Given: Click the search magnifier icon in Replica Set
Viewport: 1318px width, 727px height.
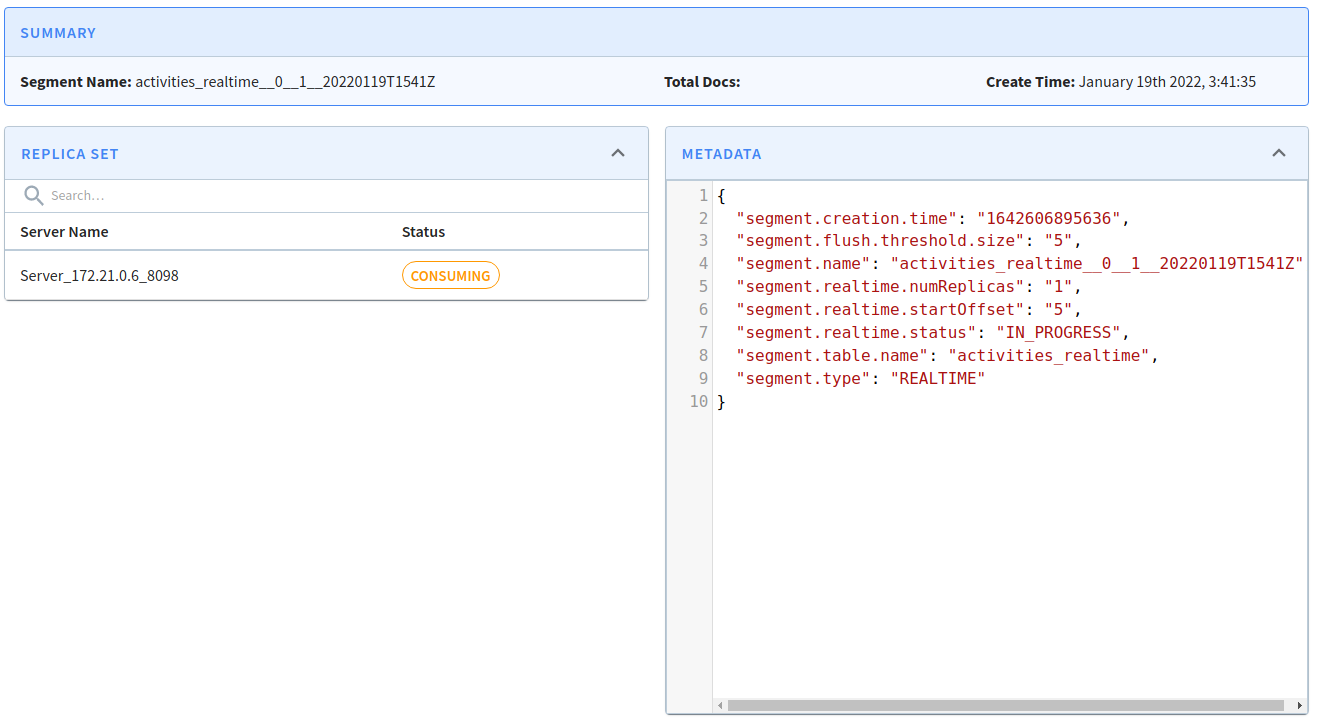Looking at the screenshot, I should click(x=33, y=194).
